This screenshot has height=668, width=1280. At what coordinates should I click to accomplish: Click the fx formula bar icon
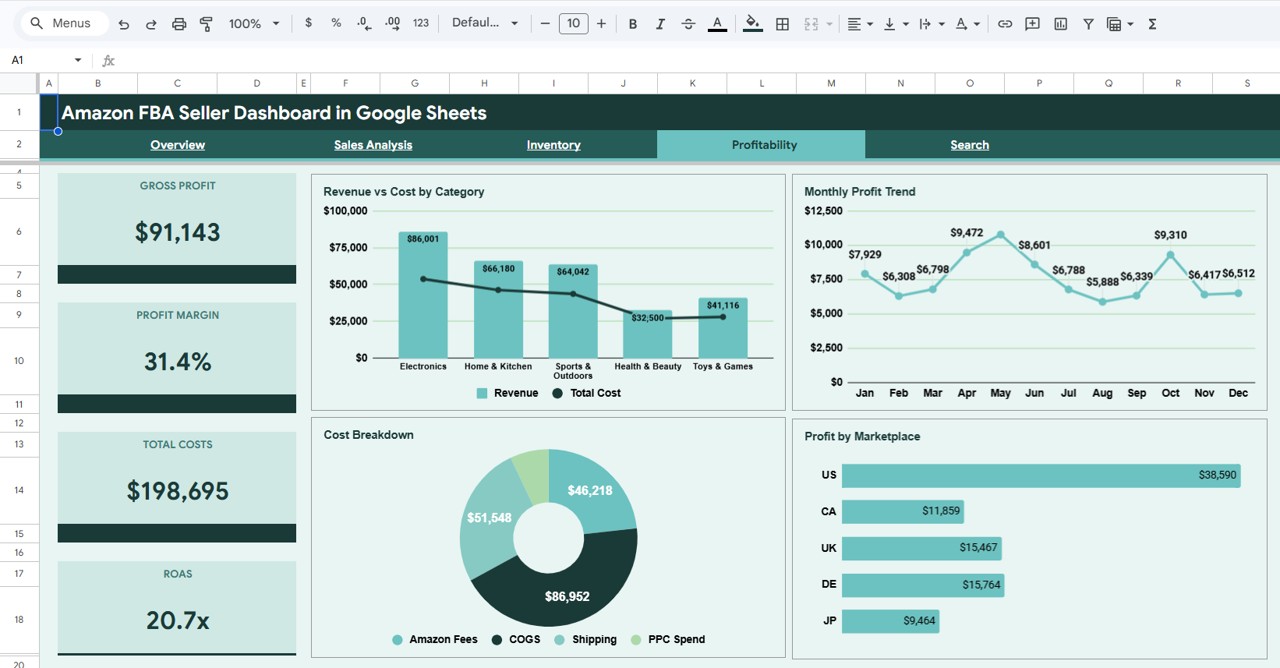(x=108, y=61)
